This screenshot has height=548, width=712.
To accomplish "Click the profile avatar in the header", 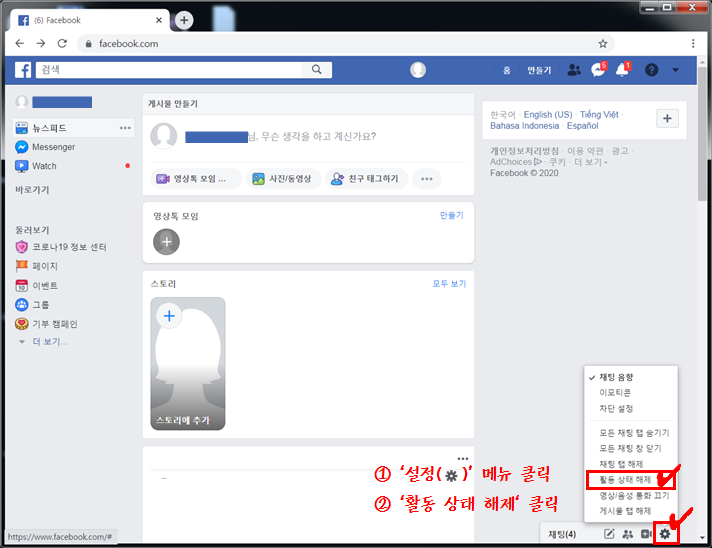I will (418, 69).
